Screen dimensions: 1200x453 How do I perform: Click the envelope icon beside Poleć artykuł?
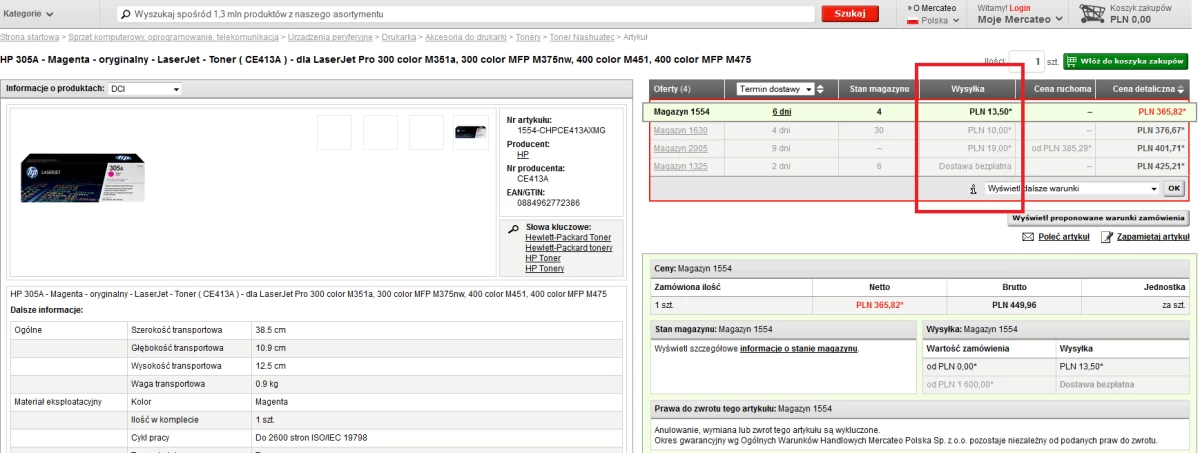[x=1027, y=237]
